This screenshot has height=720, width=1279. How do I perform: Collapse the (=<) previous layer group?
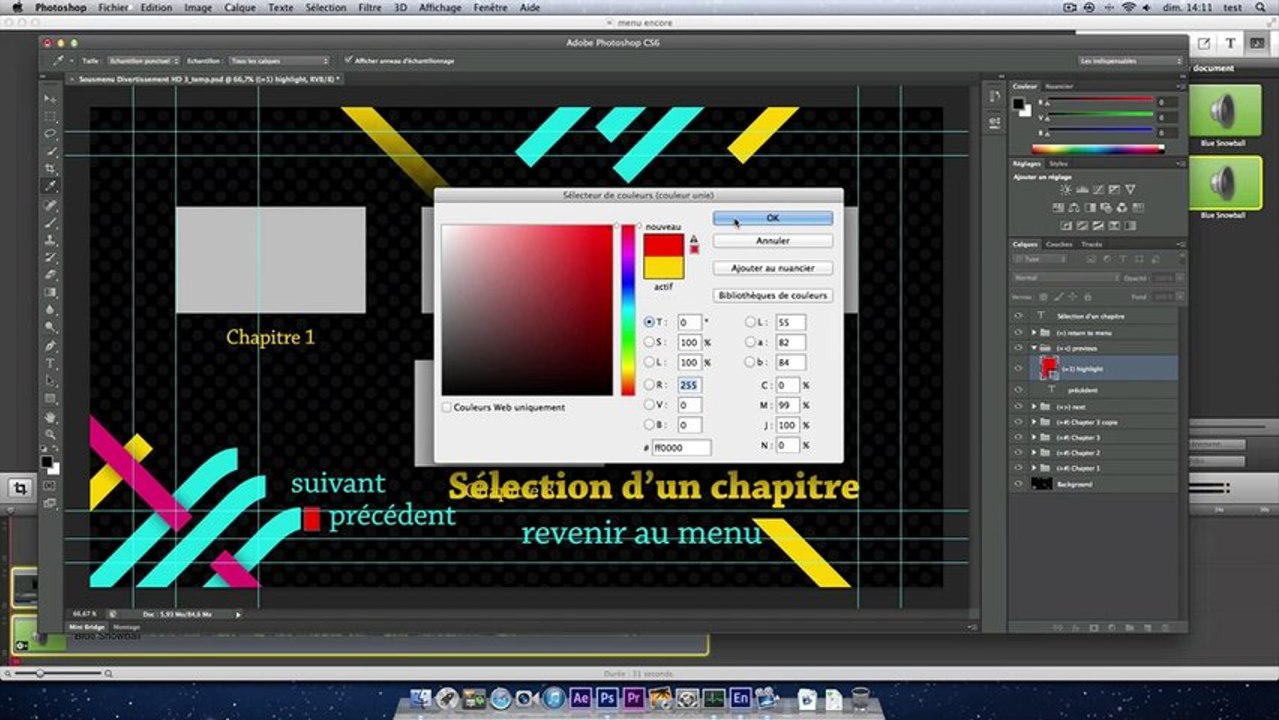pos(1034,347)
